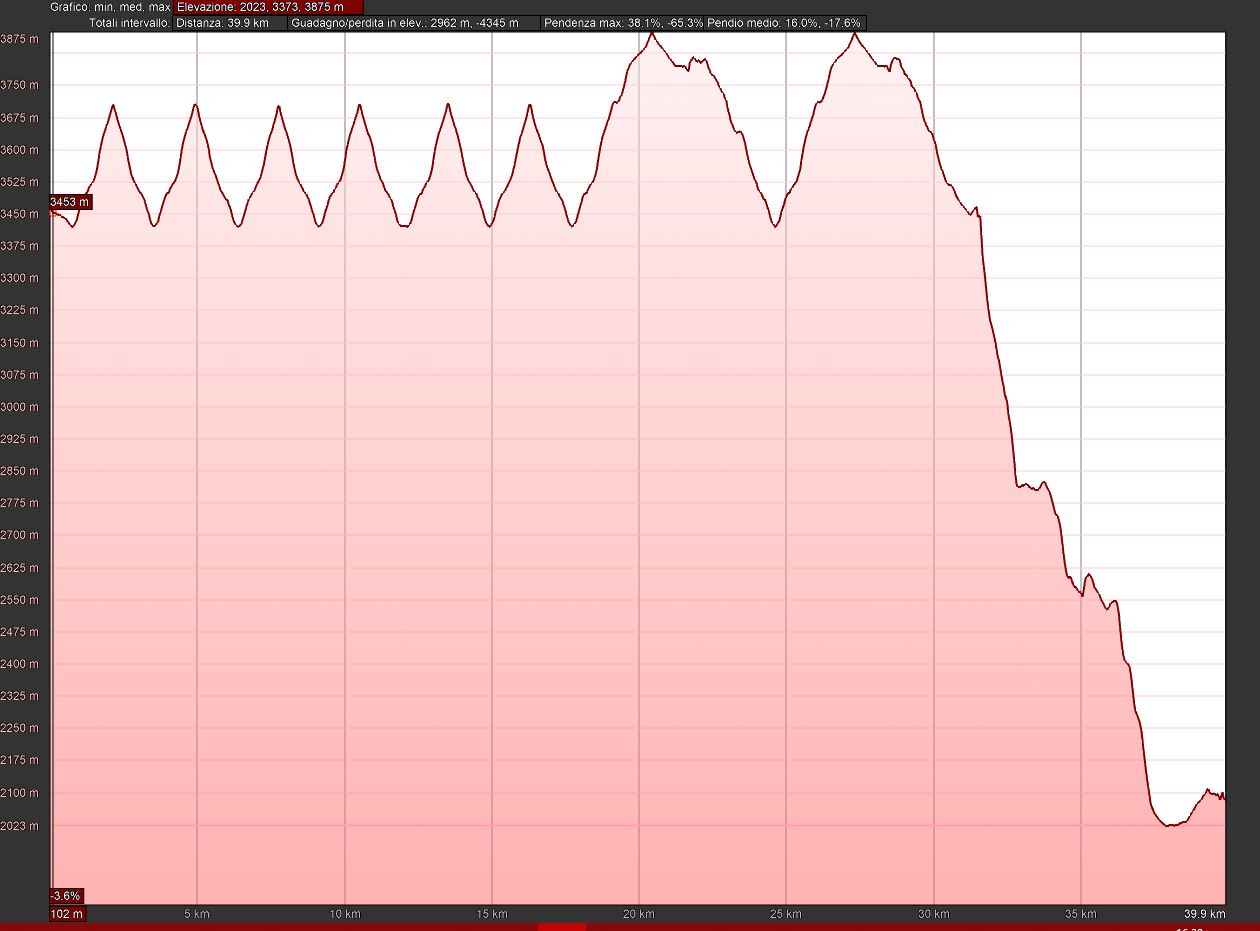Click the red scrollbar thumb at bottom
This screenshot has width=1260, height=931.
tap(561, 927)
